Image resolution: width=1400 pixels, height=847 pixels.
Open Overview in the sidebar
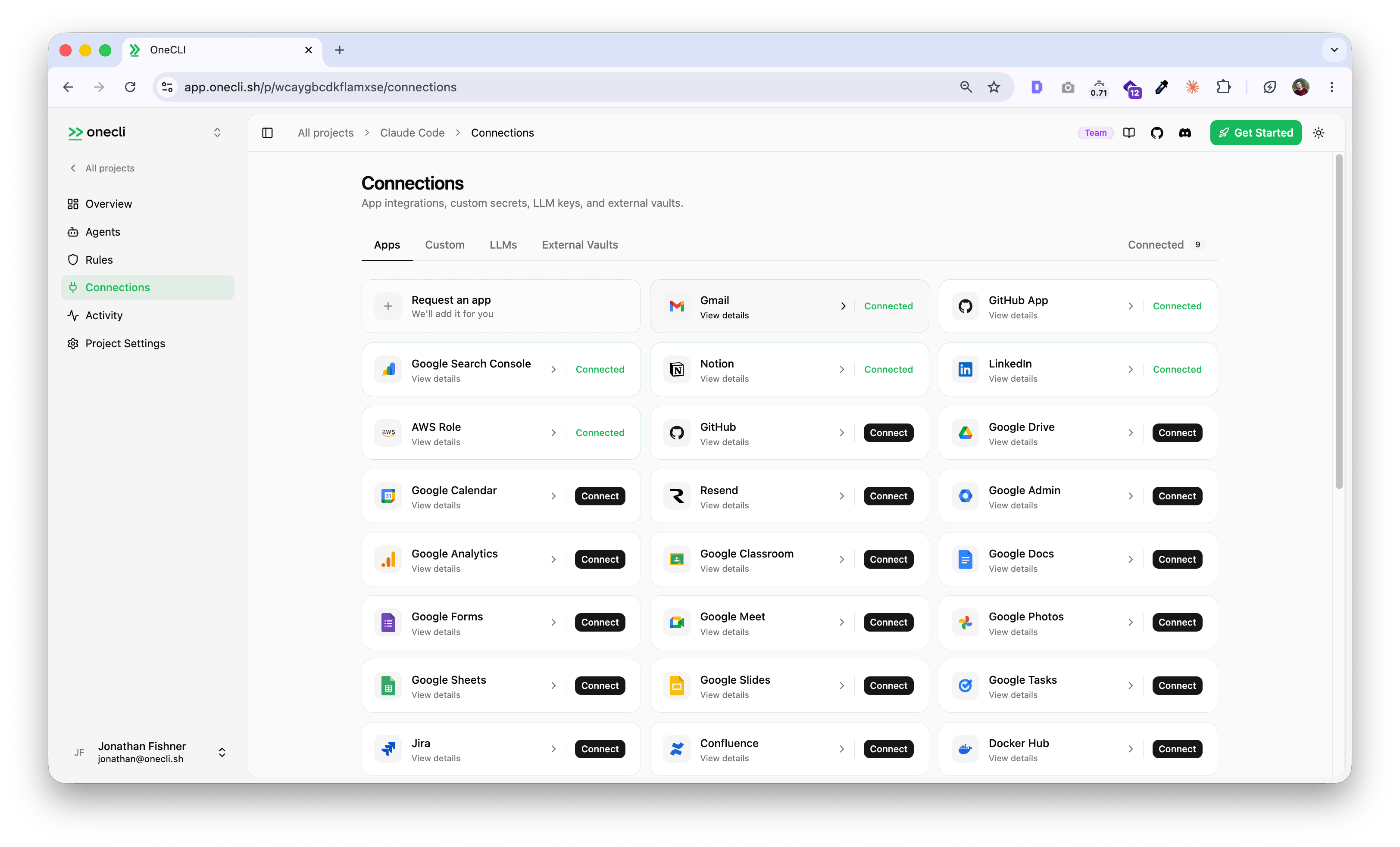(x=148, y=204)
